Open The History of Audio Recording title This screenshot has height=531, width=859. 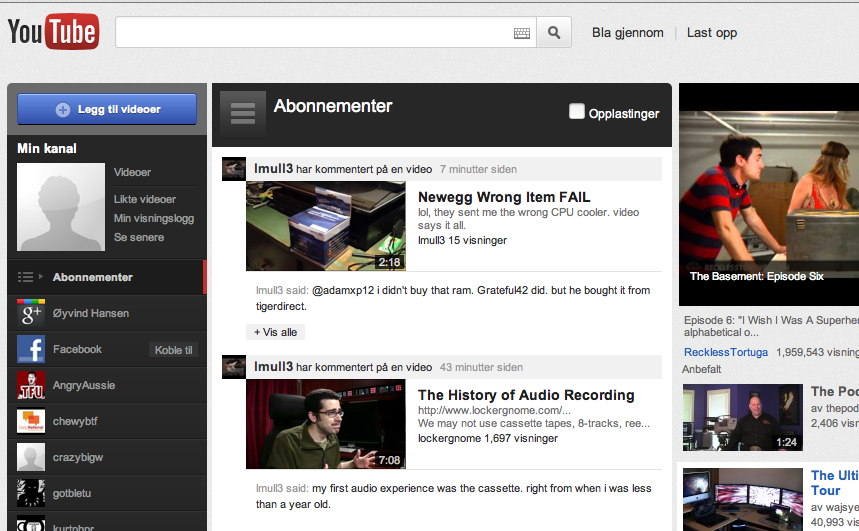point(526,395)
